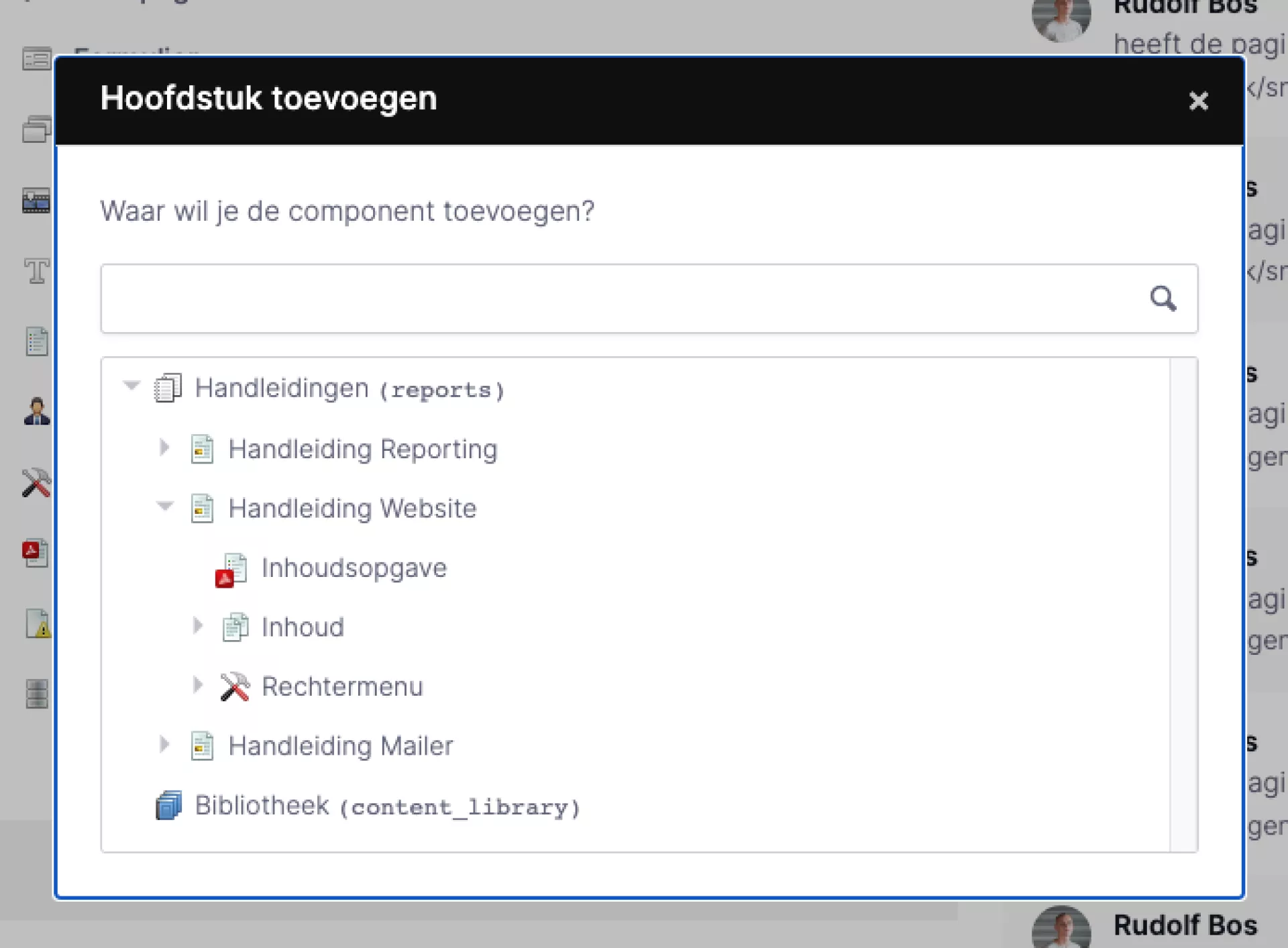The image size is (1288, 948).
Task: Click the tree panel vertical scrollbar
Action: (1183, 604)
